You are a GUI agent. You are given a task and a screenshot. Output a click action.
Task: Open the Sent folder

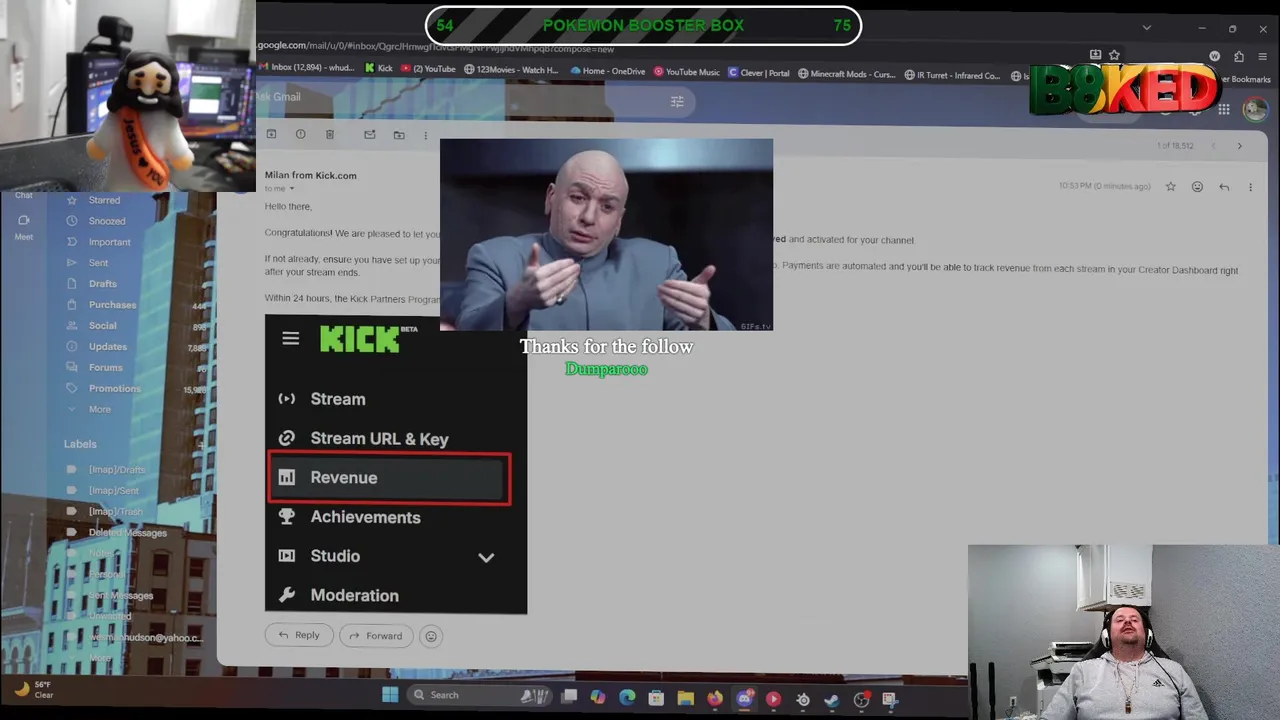tap(98, 263)
